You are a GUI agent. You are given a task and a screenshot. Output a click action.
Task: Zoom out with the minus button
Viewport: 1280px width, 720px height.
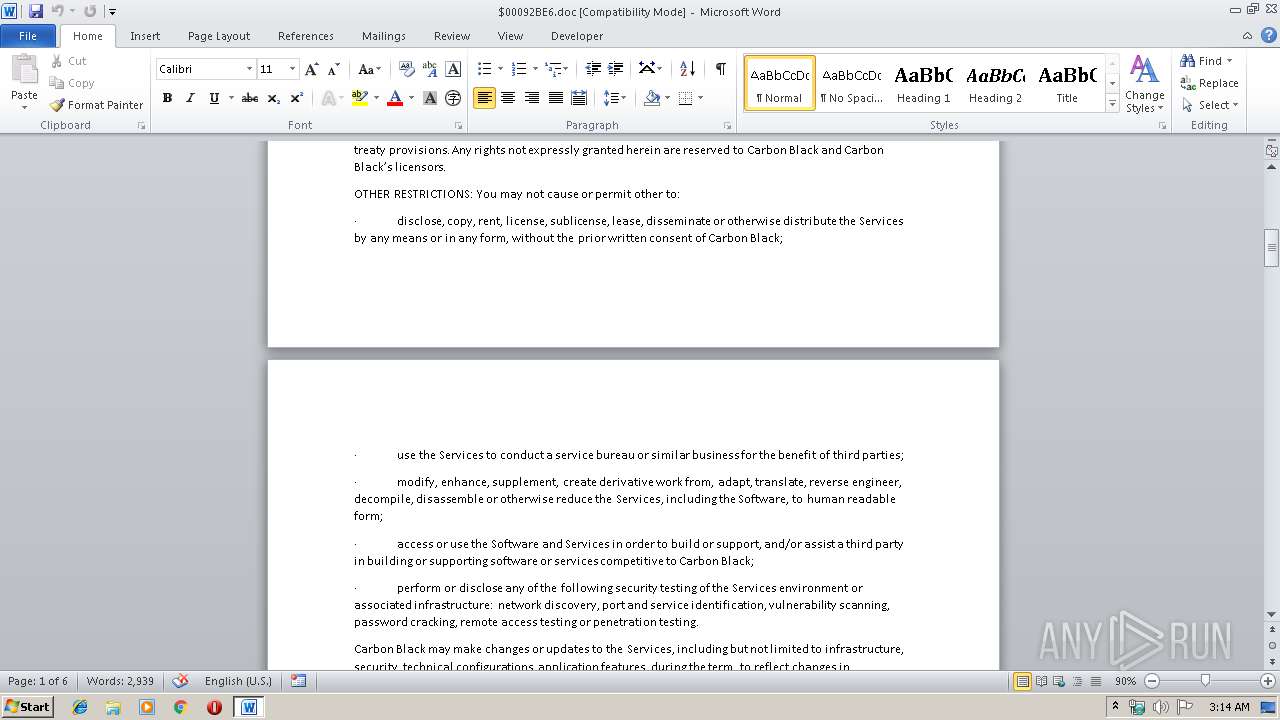click(x=1152, y=681)
